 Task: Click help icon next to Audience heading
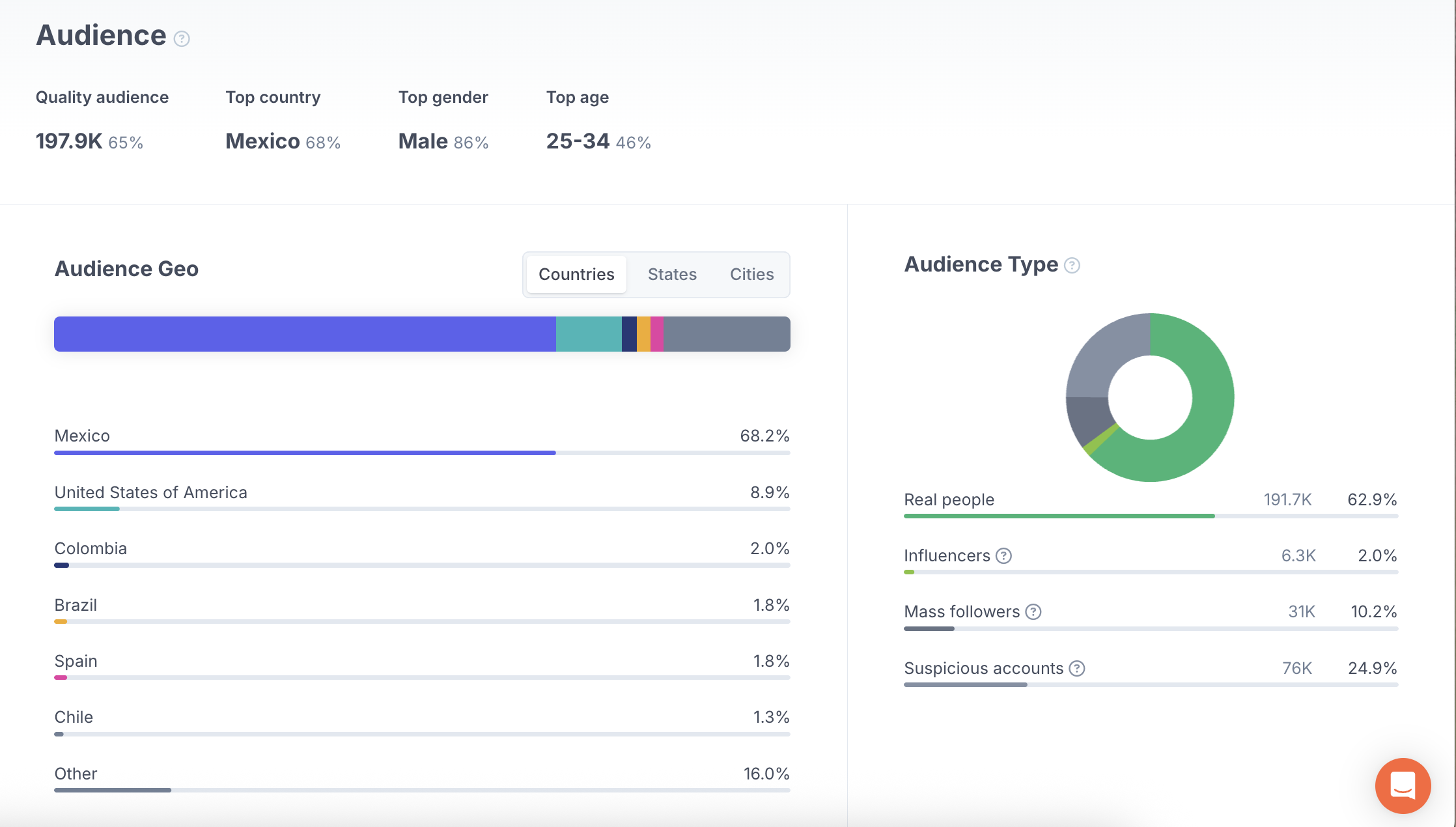182,39
